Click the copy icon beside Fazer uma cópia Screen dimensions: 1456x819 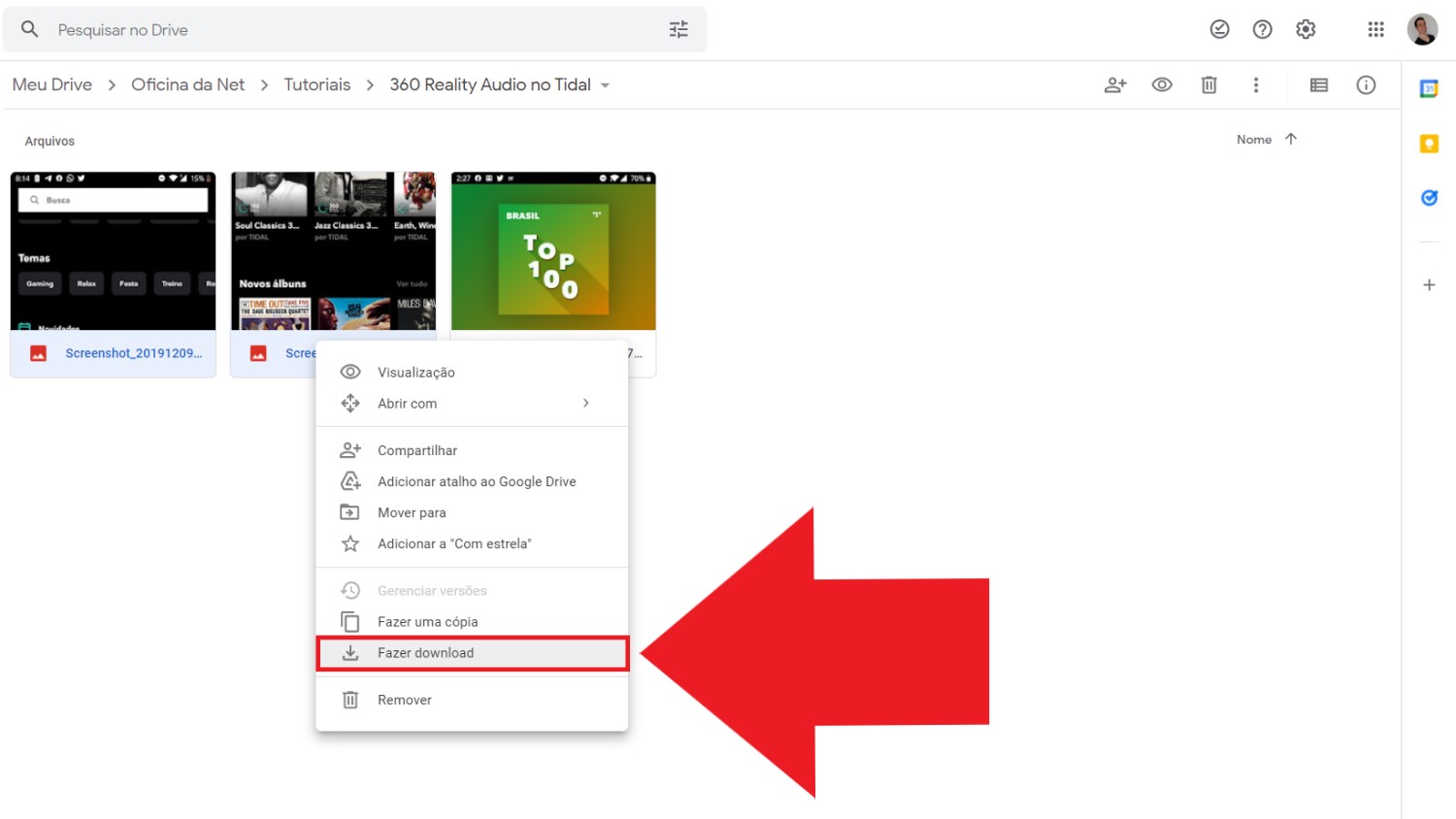pyautogui.click(x=350, y=622)
